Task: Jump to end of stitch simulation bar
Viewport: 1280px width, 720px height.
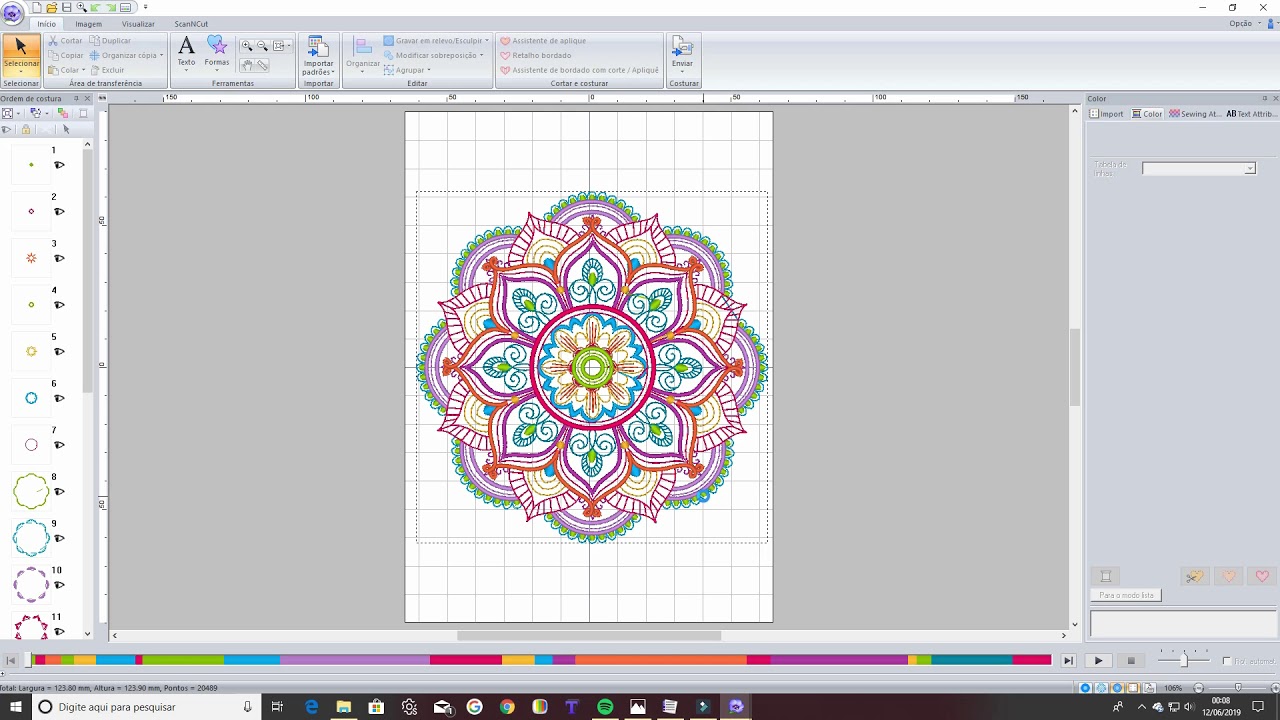Action: point(1068,661)
